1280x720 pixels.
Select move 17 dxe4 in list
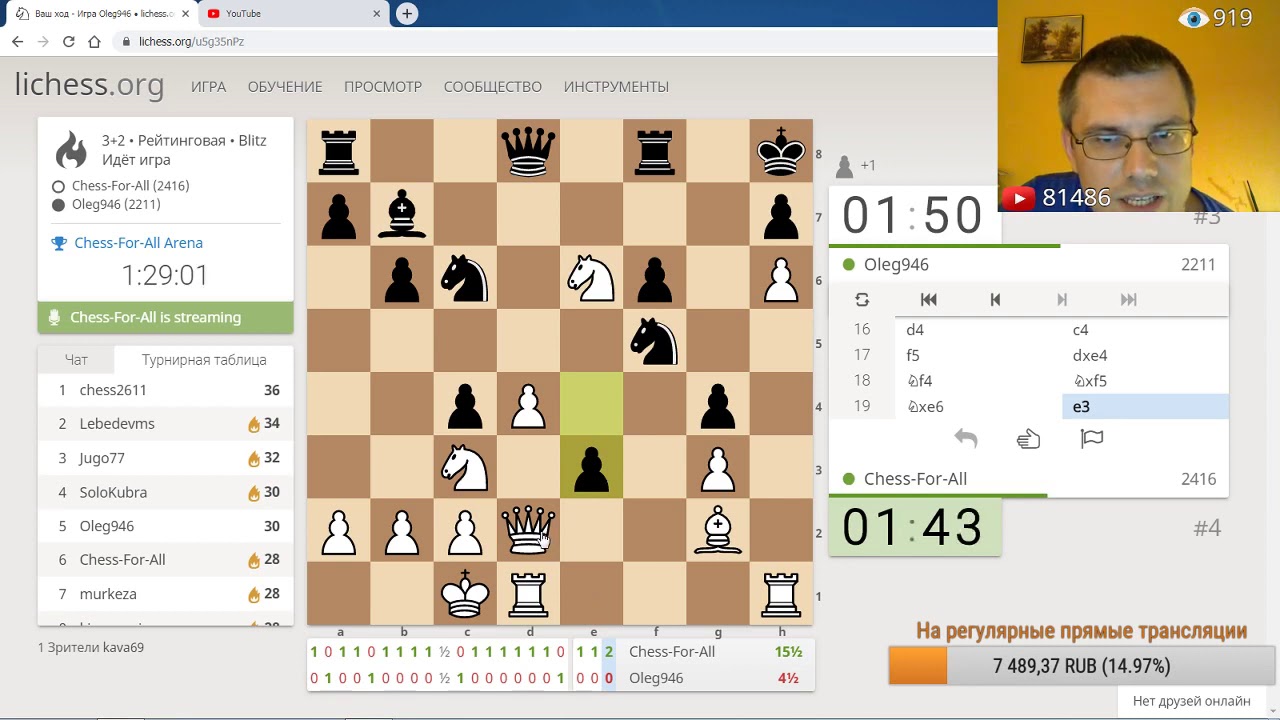tap(1144, 356)
